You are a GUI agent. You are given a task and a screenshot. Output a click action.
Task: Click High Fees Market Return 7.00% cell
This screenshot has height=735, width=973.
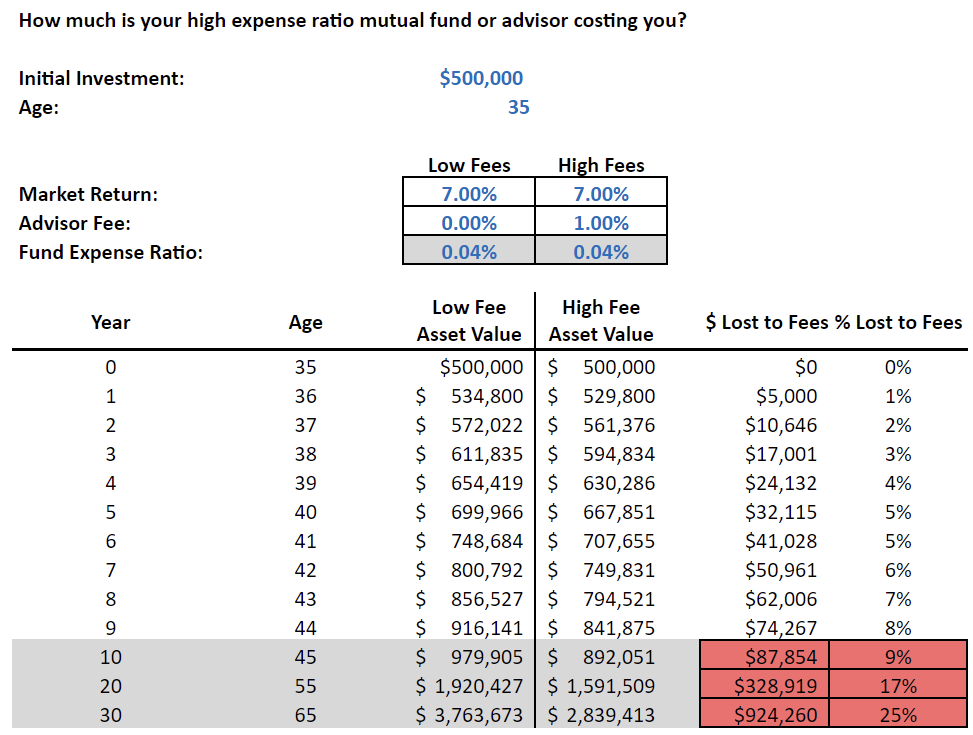coord(601,194)
